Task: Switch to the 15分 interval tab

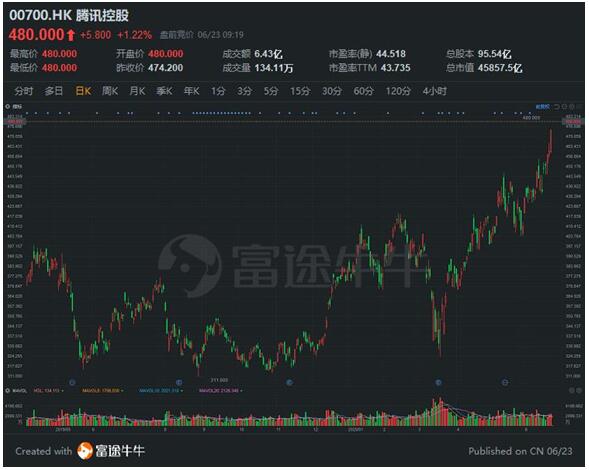Action: point(300,91)
